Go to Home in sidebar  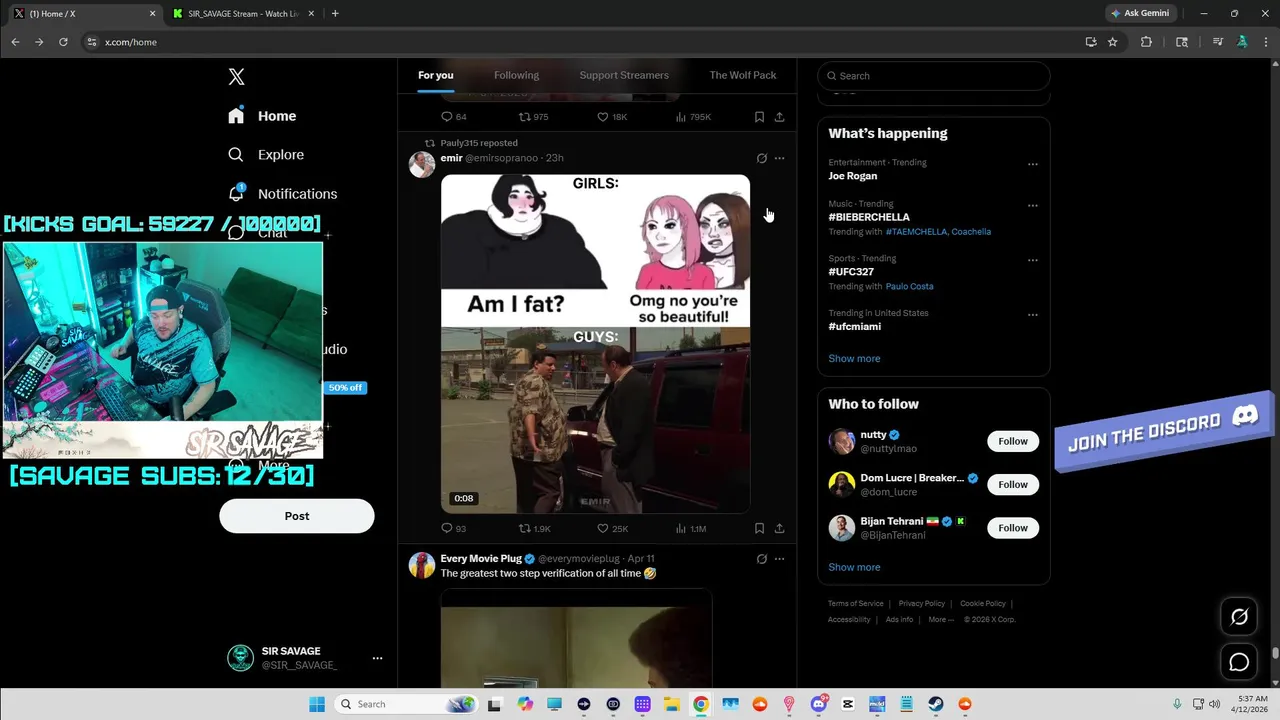point(262,116)
